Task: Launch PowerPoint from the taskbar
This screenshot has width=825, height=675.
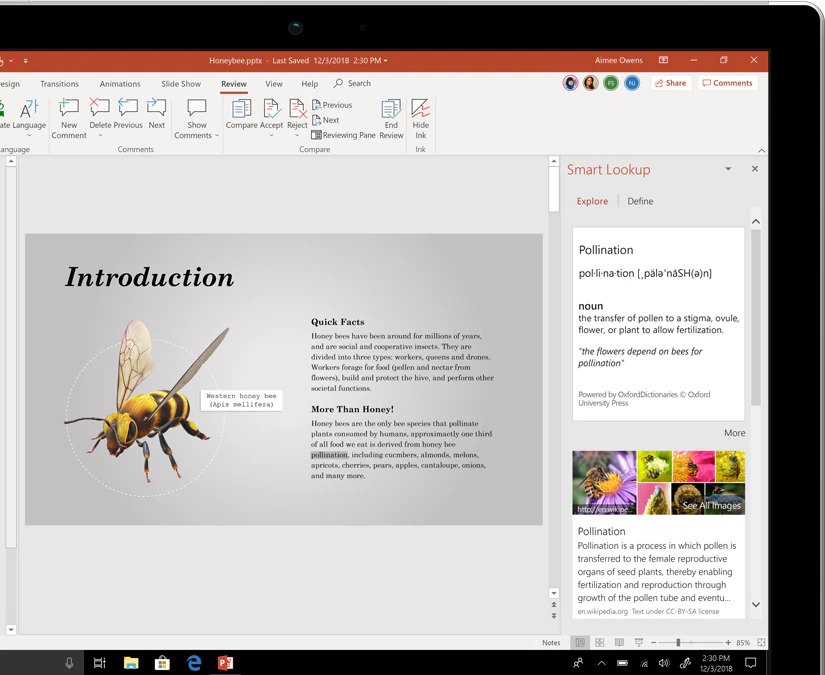Action: pyautogui.click(x=225, y=663)
